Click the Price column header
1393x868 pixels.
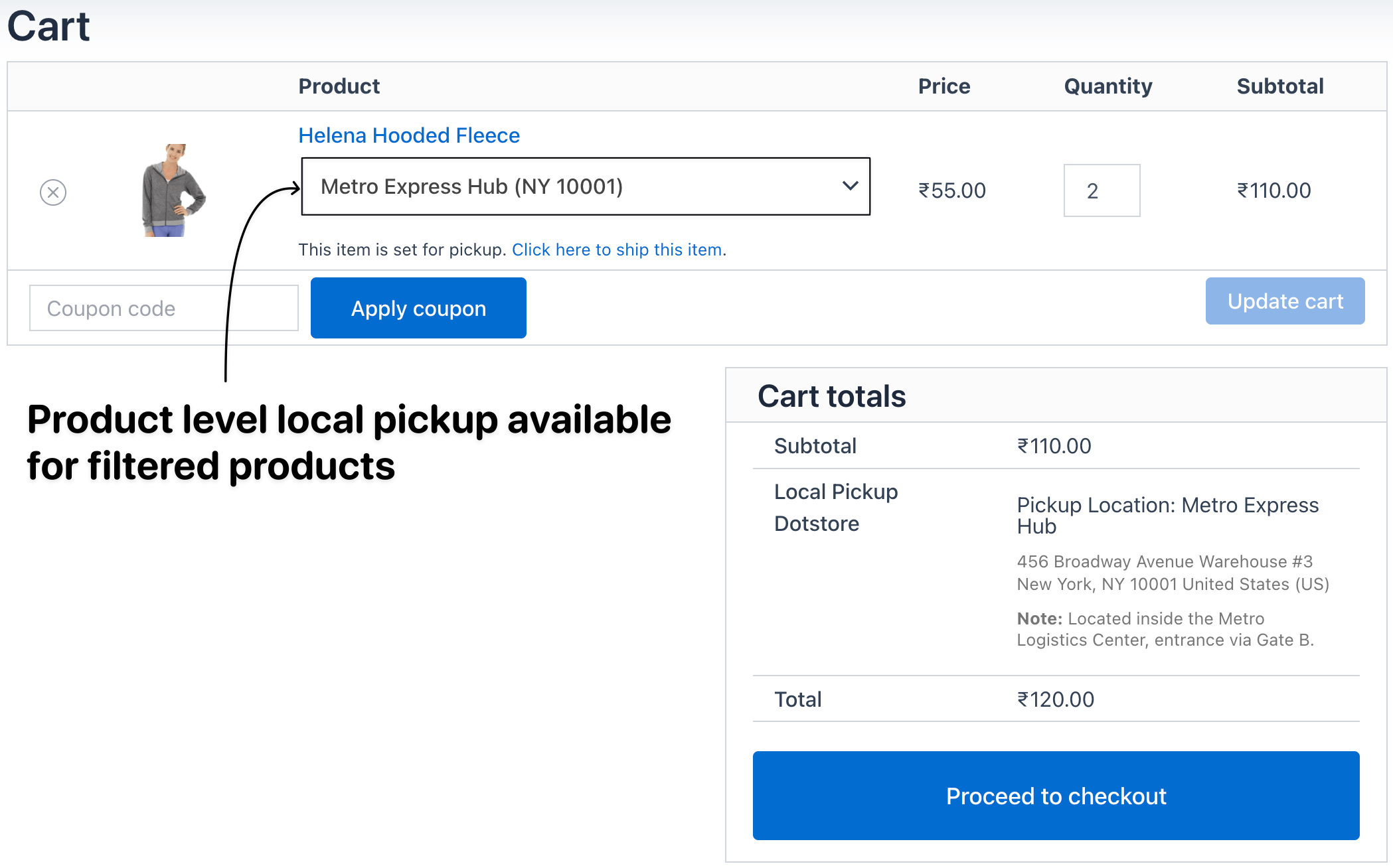pyautogui.click(x=944, y=86)
